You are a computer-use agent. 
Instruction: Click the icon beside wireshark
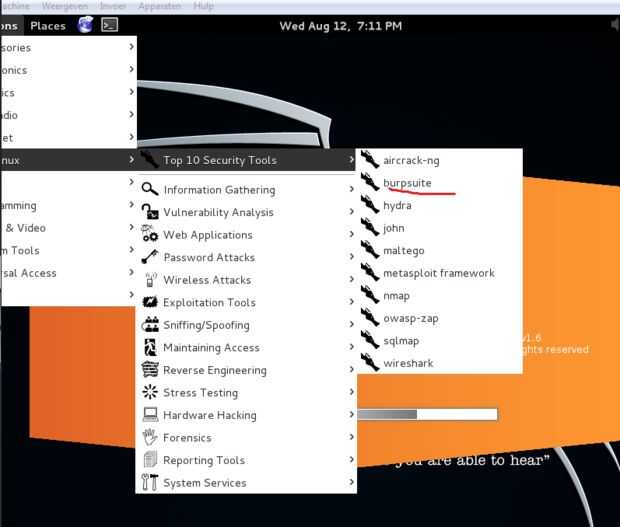(370, 362)
